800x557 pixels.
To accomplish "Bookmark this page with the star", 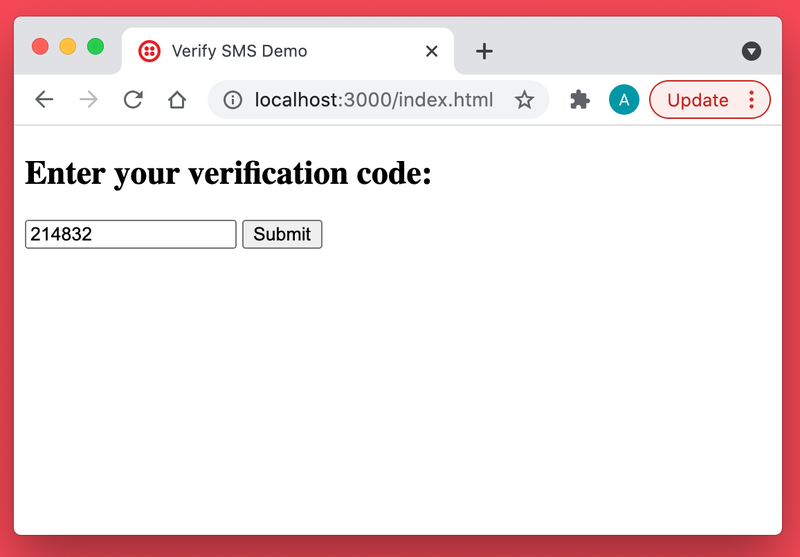I will pos(524,100).
